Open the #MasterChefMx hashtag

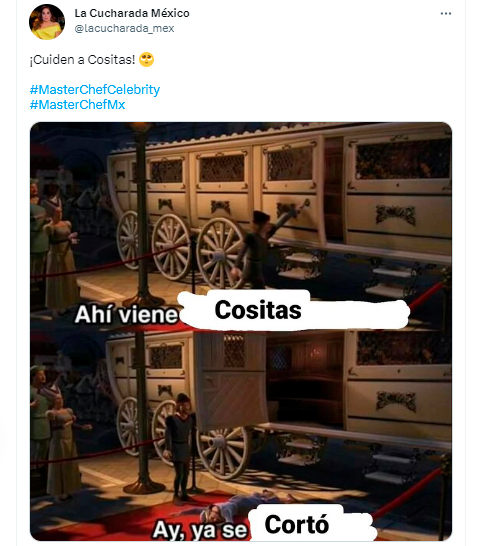(77, 104)
